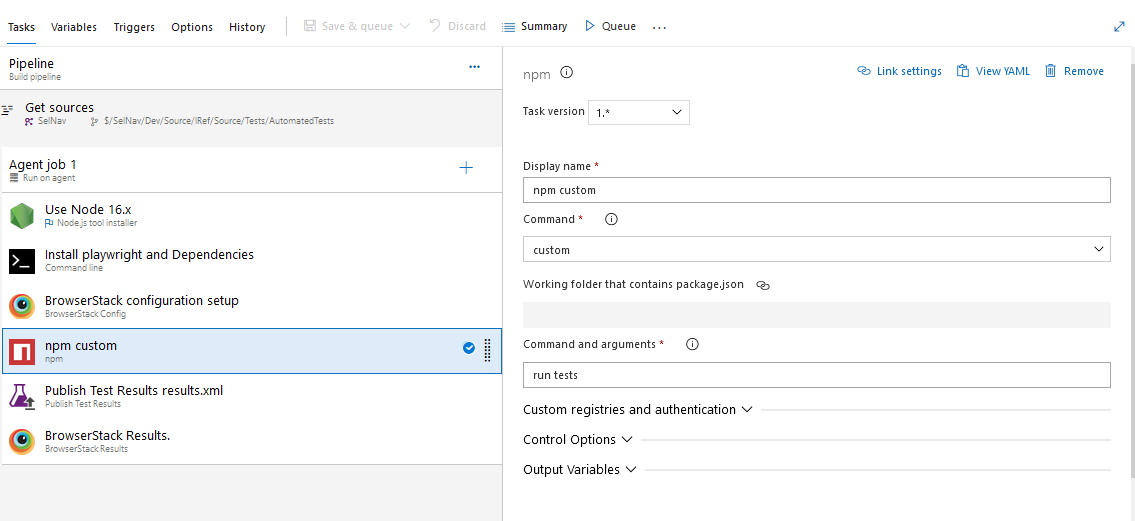
Task: Click the command line terminal icon
Action: 22,261
